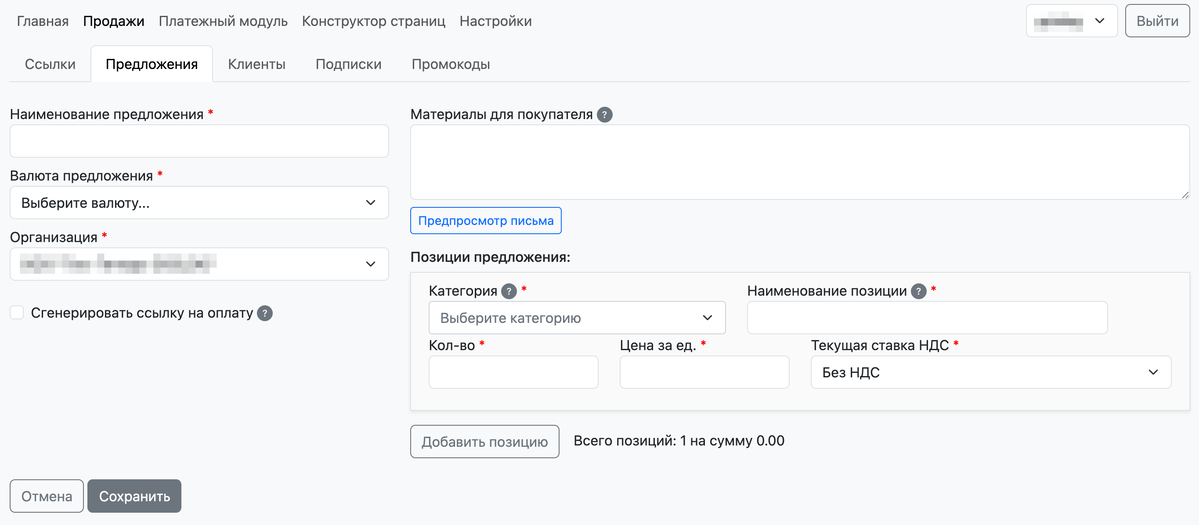
Task: Expand Текущая ставка НДС dropdown
Action: point(990,373)
